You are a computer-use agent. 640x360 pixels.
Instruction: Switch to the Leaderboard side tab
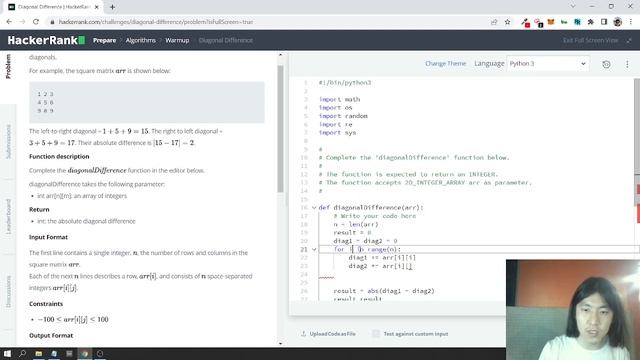(x=8, y=216)
